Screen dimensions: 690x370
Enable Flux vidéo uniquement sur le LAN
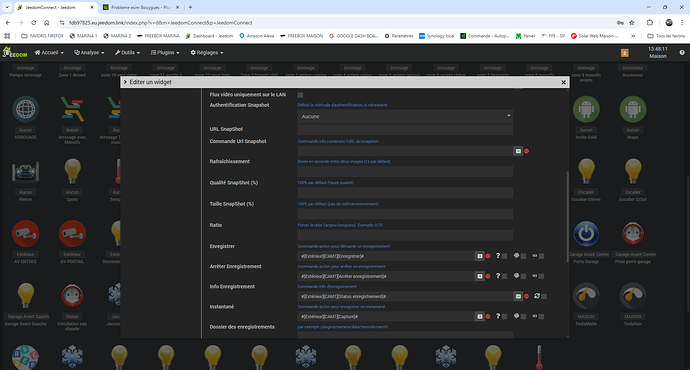[300, 95]
